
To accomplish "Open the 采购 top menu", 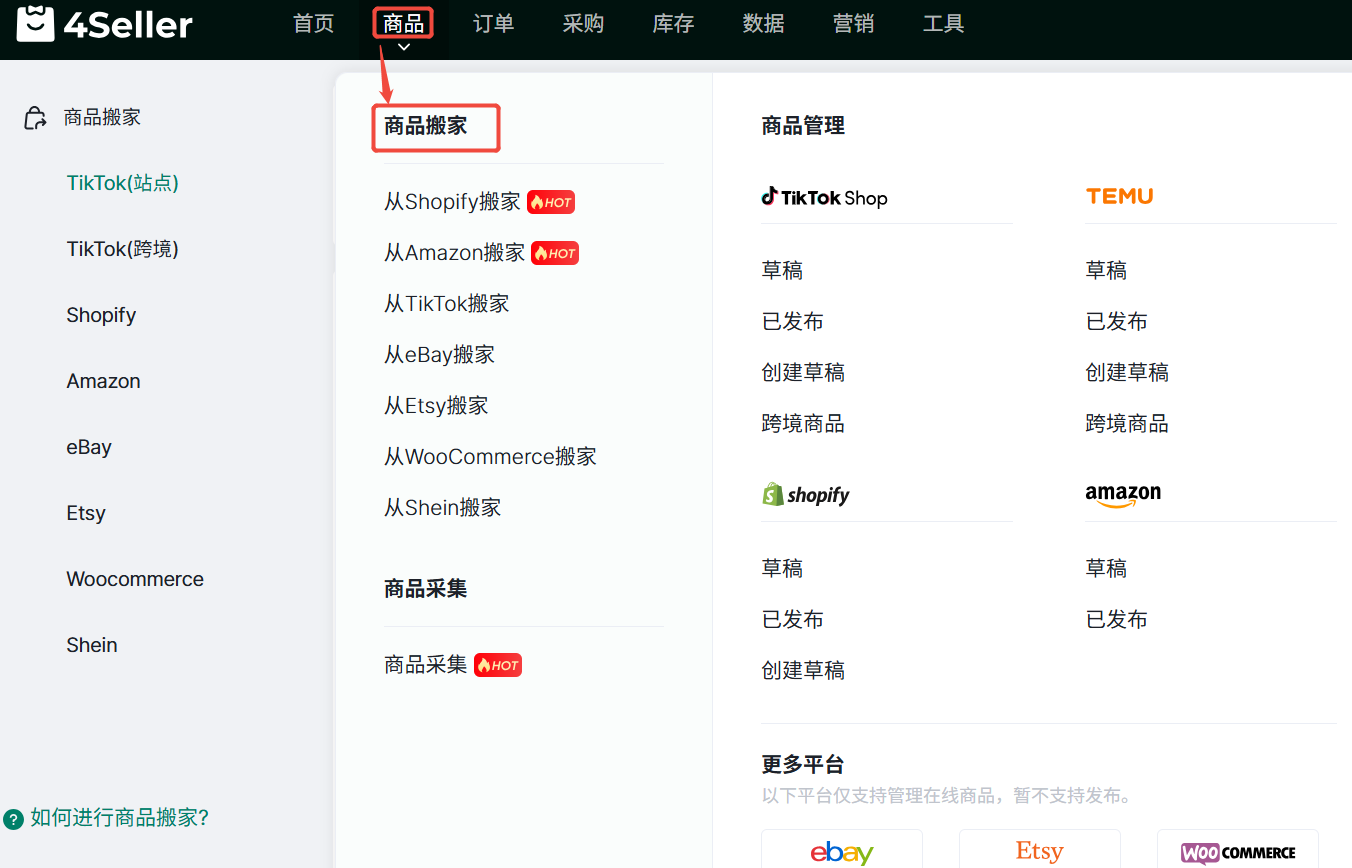I will click(583, 24).
